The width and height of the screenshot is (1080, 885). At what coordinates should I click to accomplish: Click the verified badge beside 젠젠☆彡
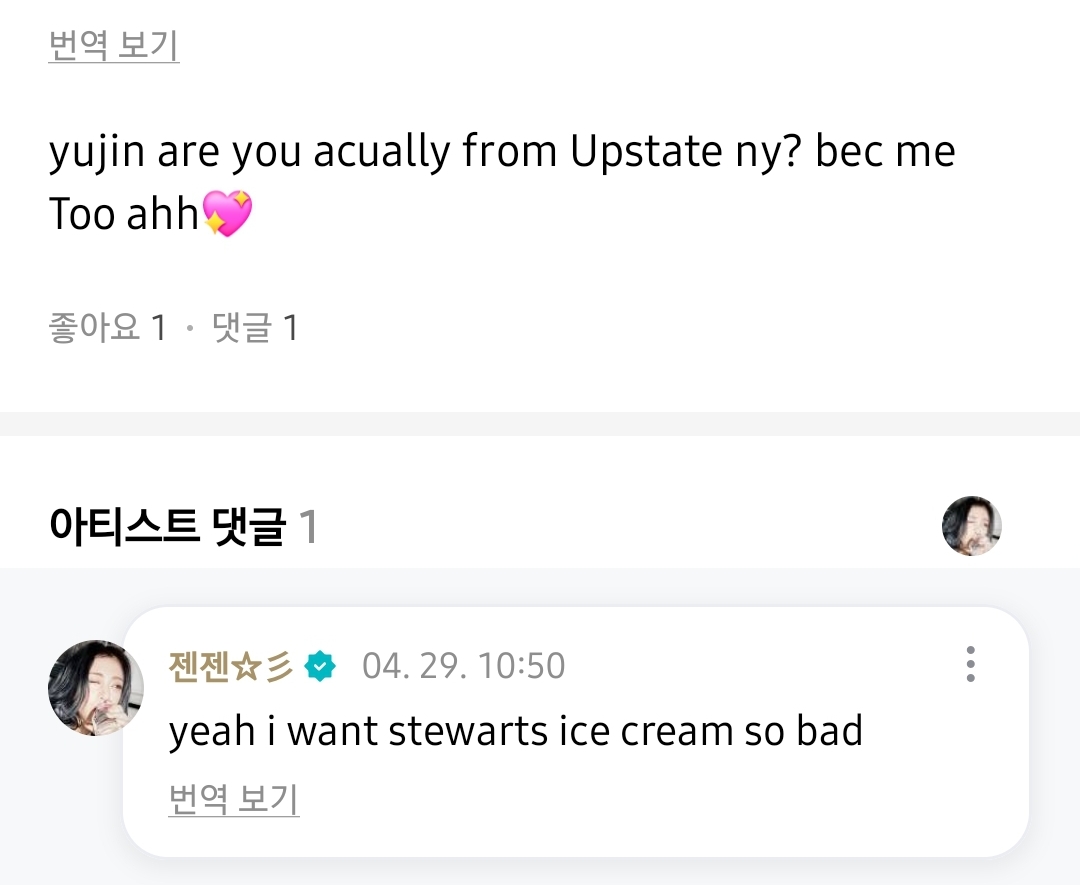(x=321, y=666)
